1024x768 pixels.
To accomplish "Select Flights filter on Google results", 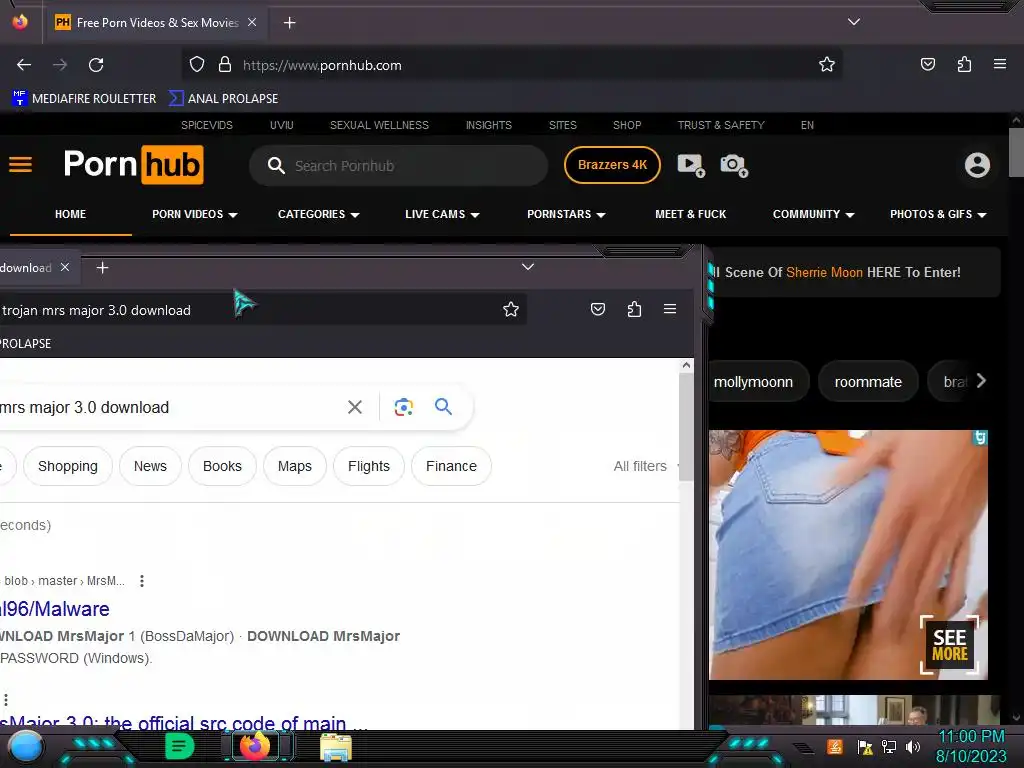I will pos(368,466).
